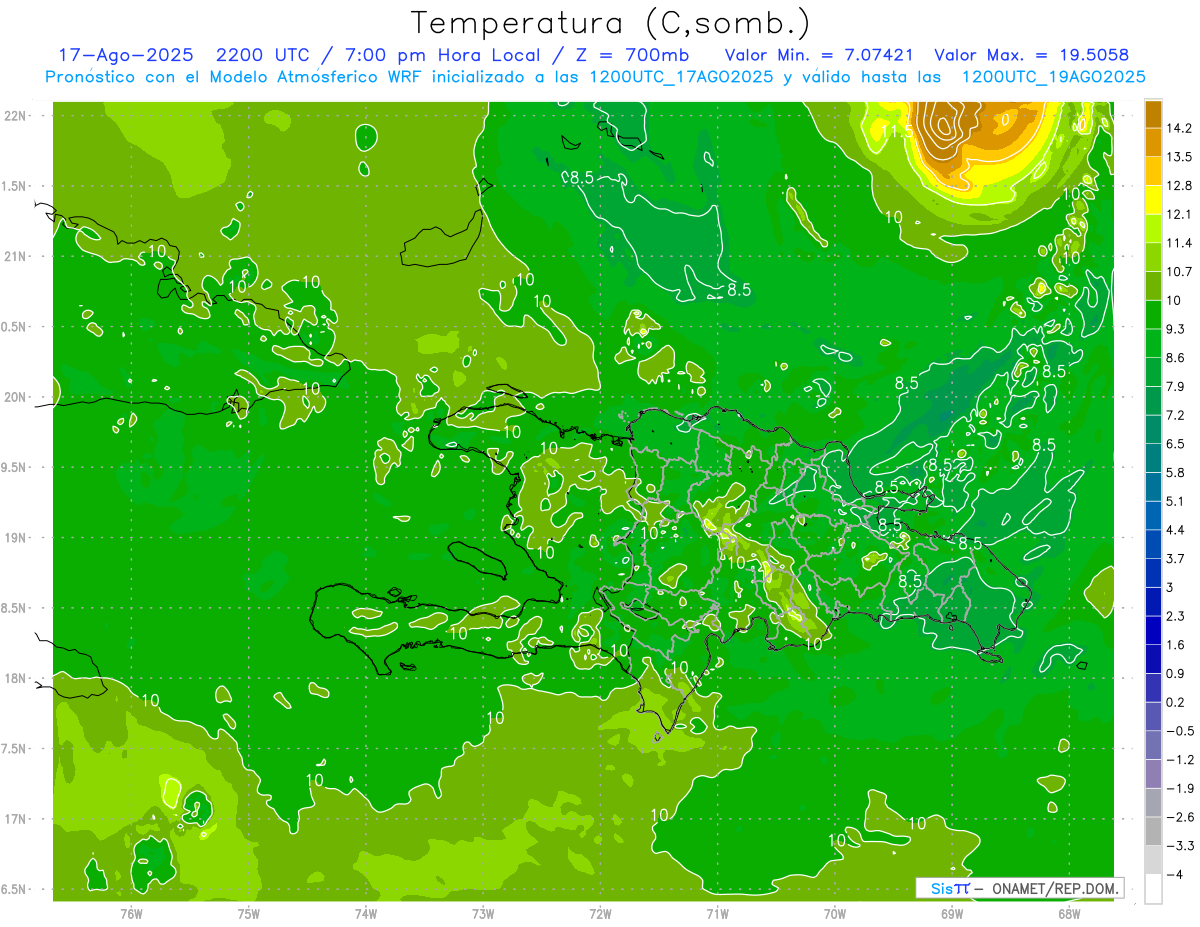
Task: Click the '1.6' legend value
Action: click(1177, 644)
